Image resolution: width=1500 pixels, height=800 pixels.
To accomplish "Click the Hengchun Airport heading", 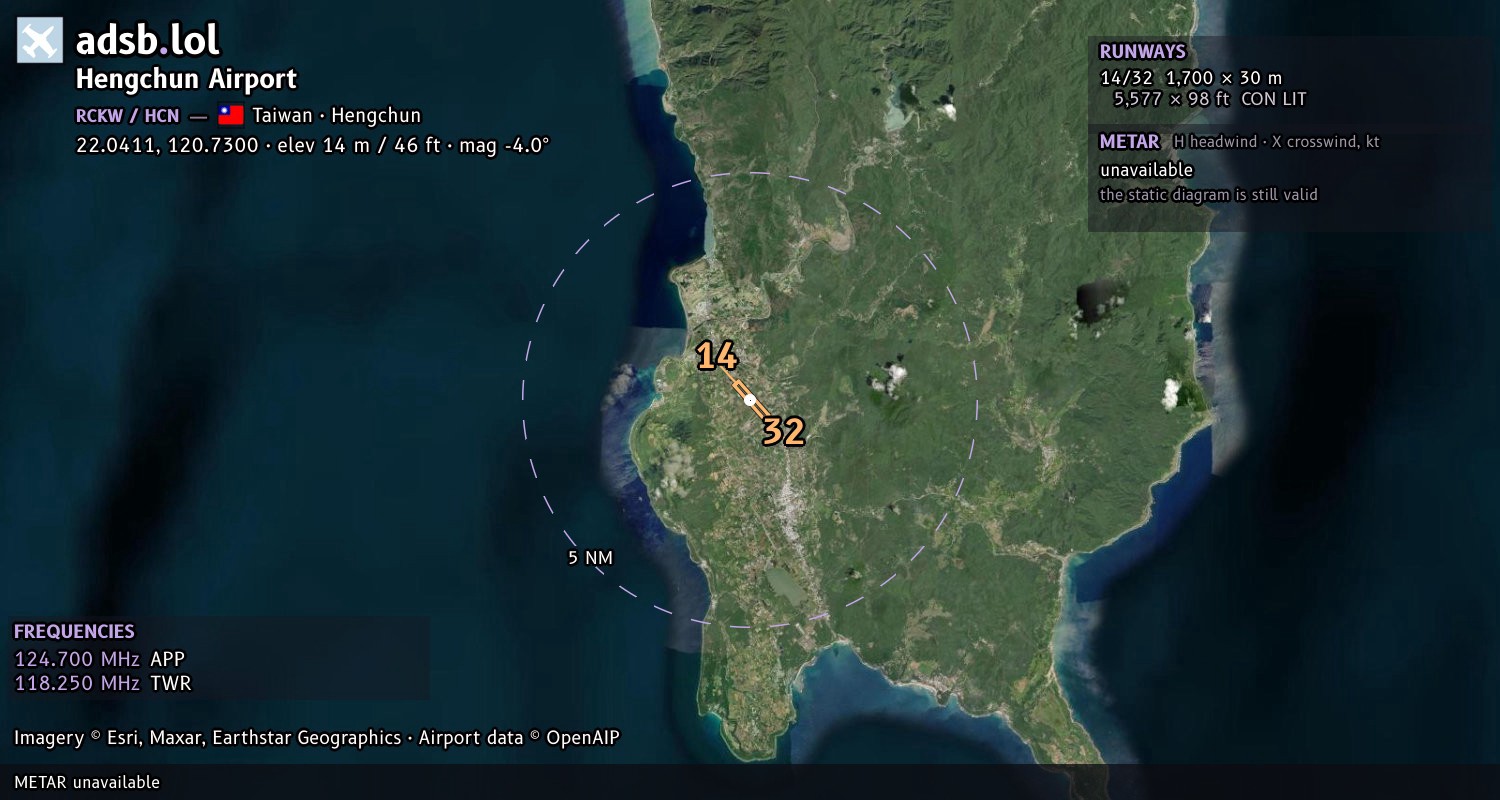I will [186, 79].
